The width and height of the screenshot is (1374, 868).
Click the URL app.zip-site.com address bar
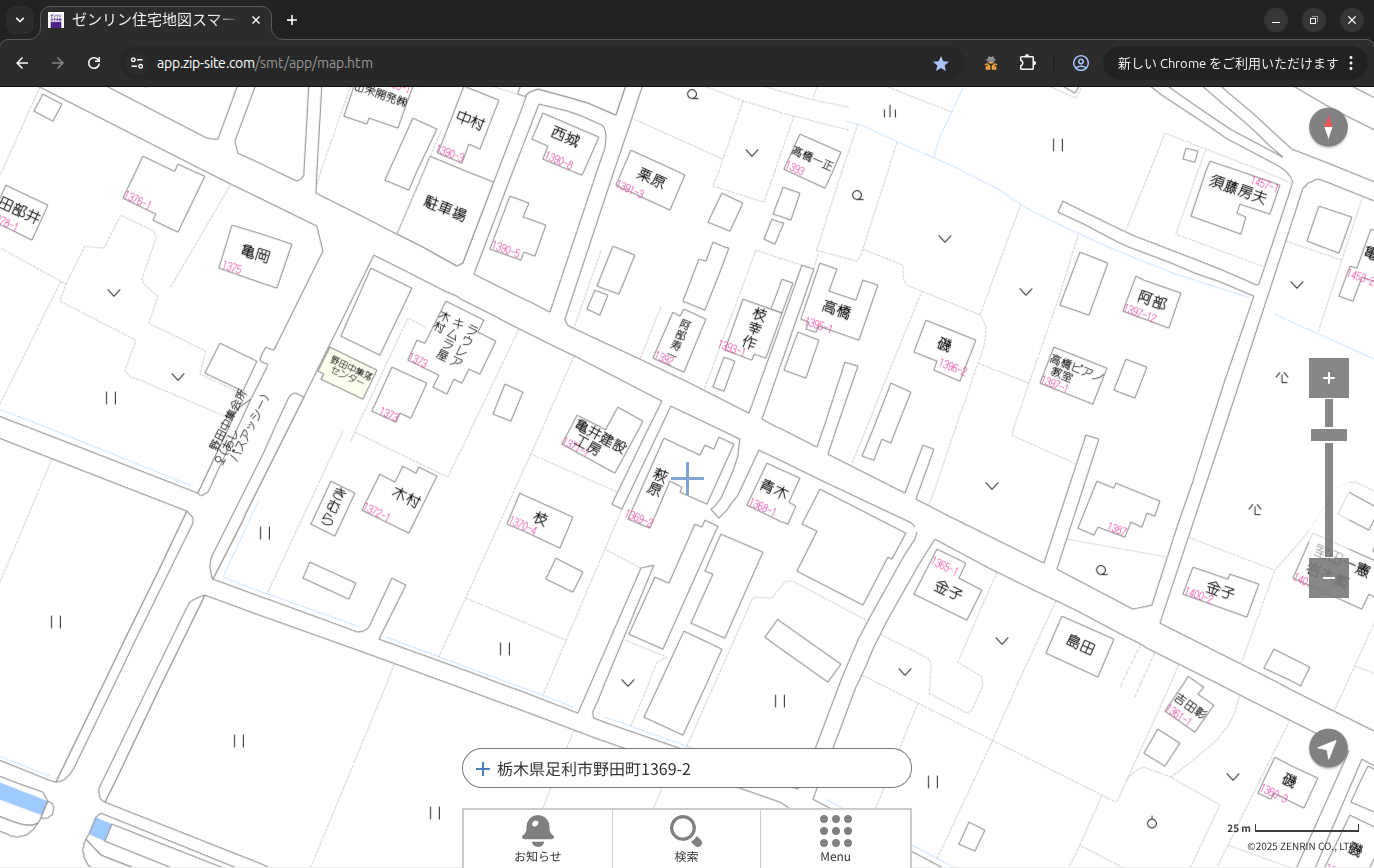click(265, 63)
